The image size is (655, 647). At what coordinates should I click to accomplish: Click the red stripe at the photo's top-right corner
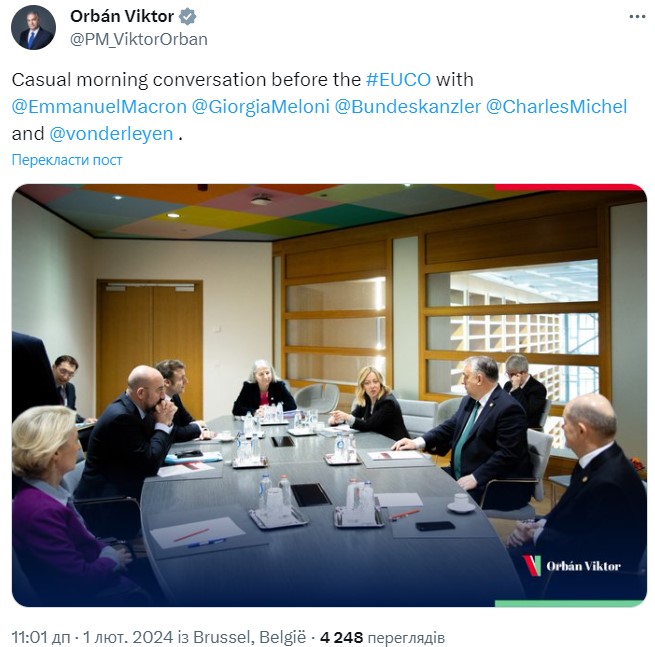point(570,188)
